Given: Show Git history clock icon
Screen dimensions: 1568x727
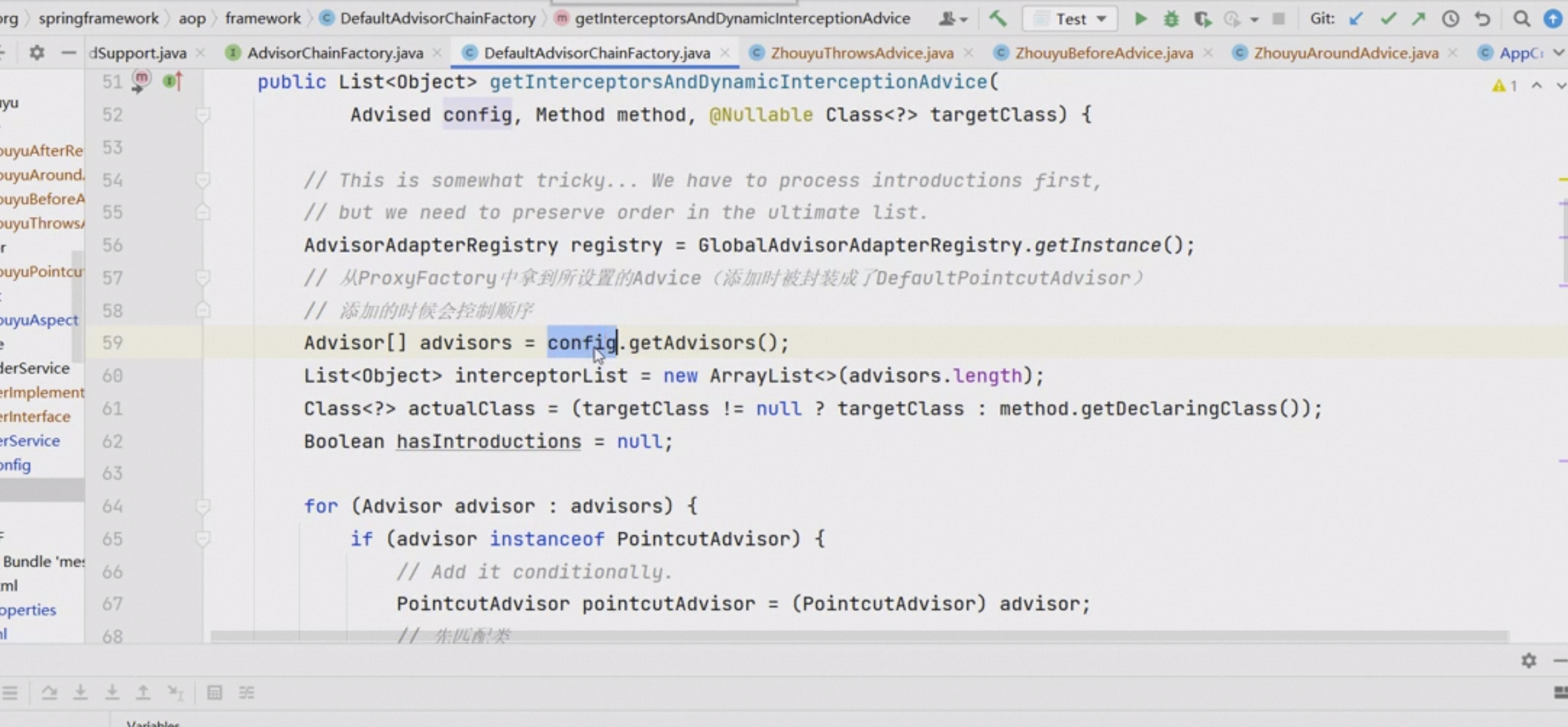Looking at the screenshot, I should [1450, 19].
